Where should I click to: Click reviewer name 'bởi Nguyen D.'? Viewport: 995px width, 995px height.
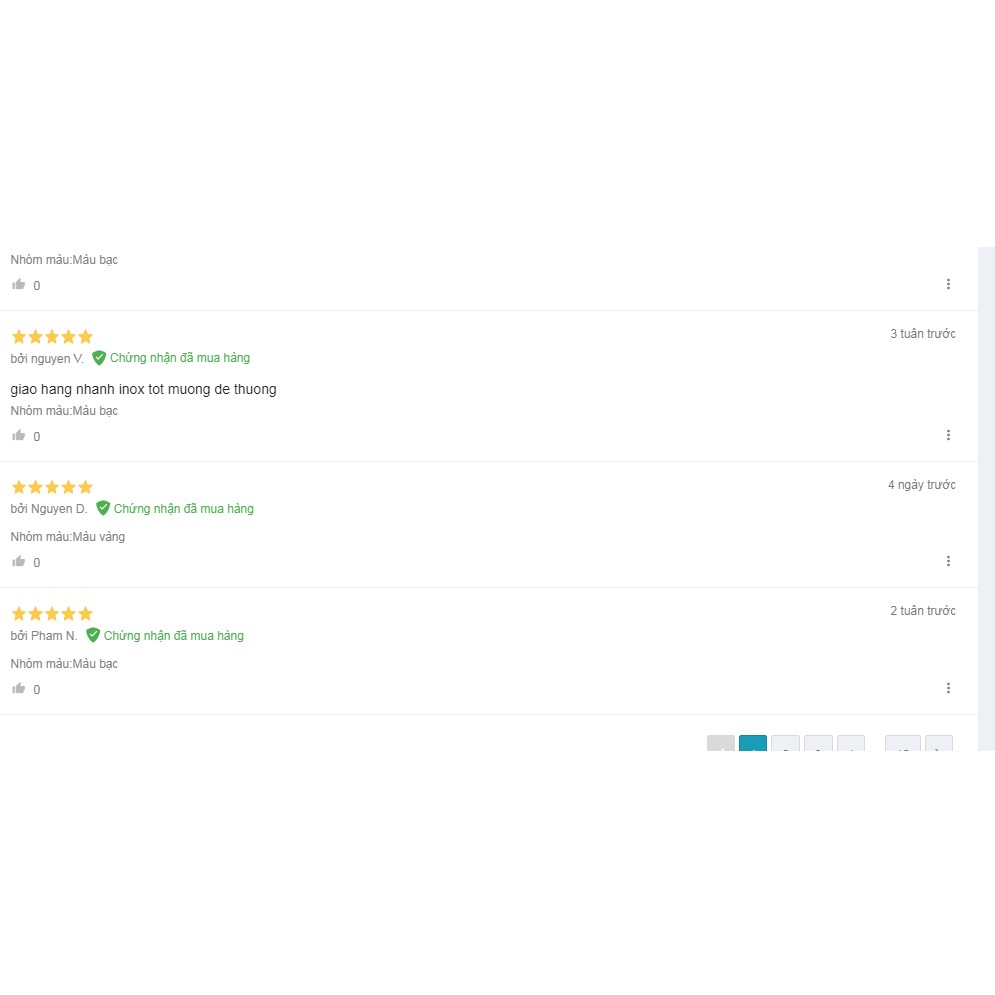tap(49, 509)
